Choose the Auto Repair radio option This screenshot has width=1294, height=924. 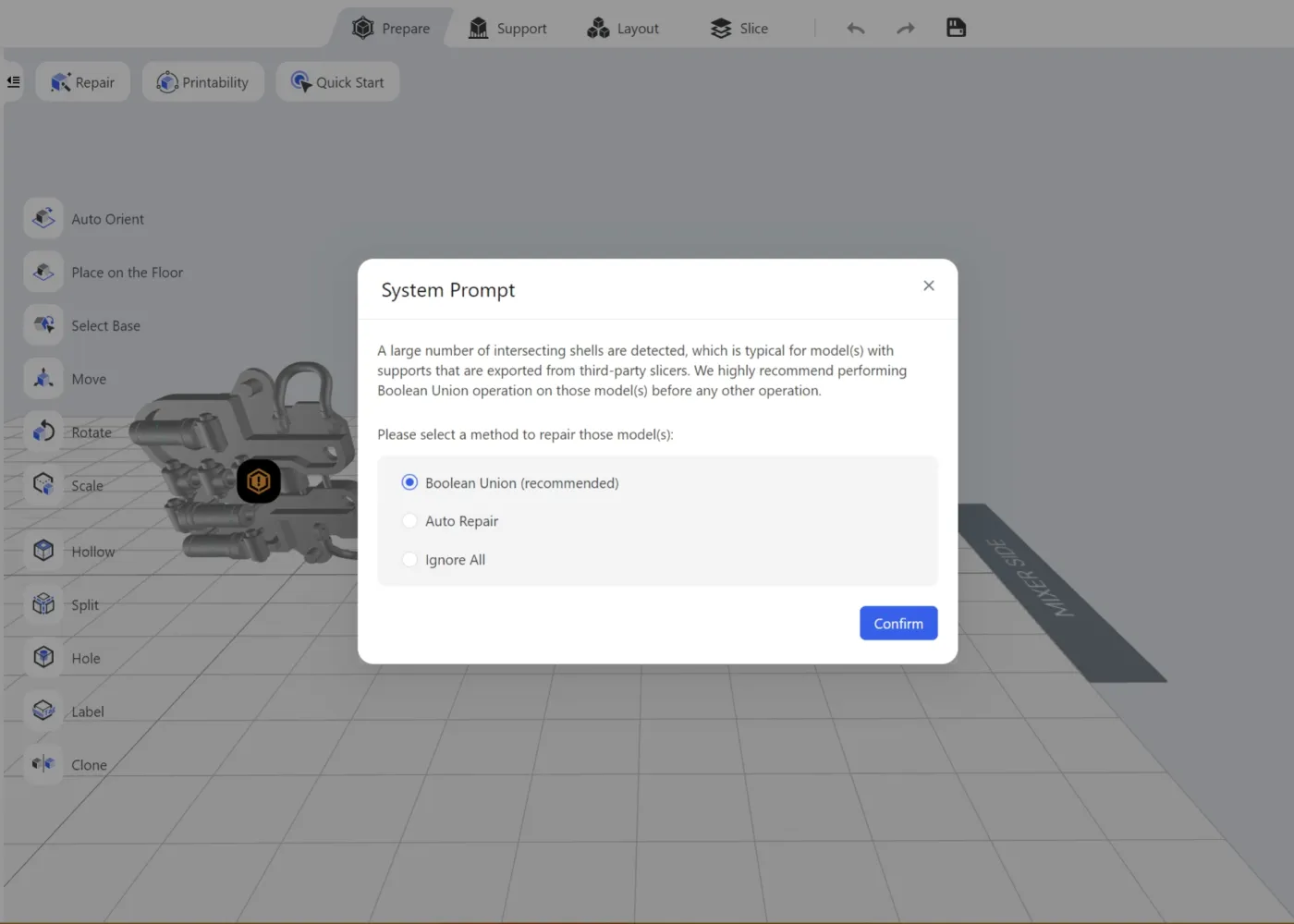coord(409,521)
